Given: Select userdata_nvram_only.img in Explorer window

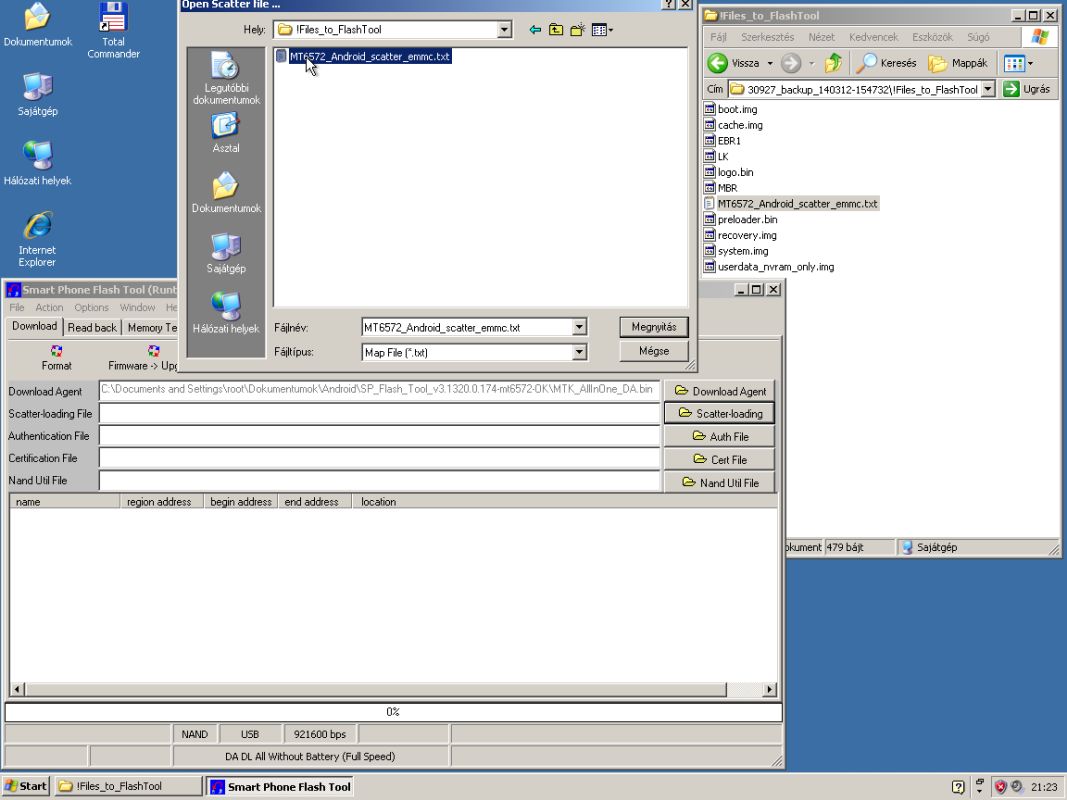Looking at the screenshot, I should (x=769, y=267).
